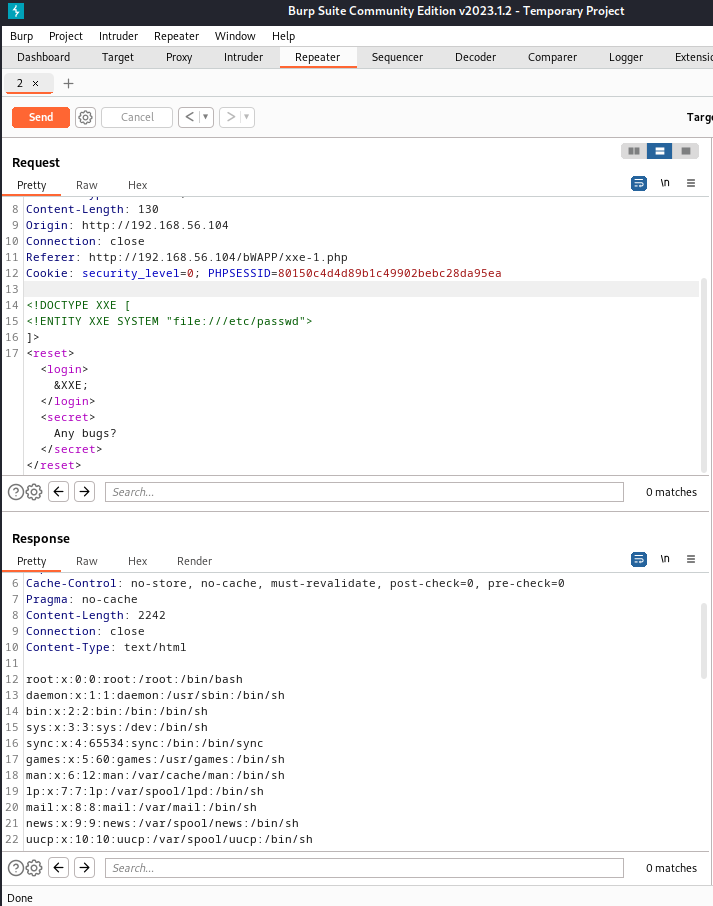Switch to the Dashboard tab

click(x=43, y=57)
